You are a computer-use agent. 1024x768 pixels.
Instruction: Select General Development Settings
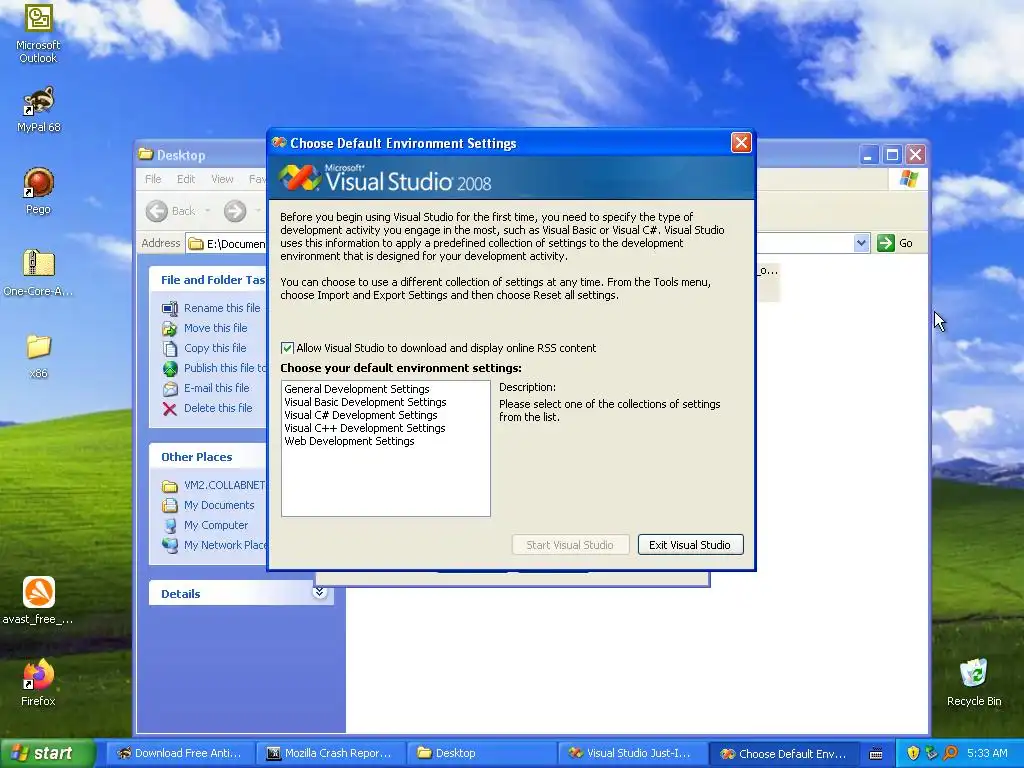coord(357,389)
